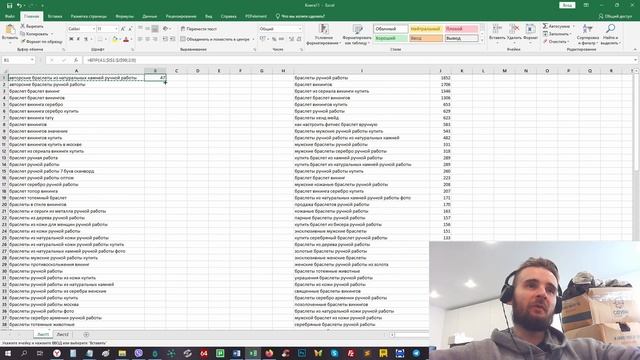Open Find and Select (Найти и выделить)

pos(611,34)
